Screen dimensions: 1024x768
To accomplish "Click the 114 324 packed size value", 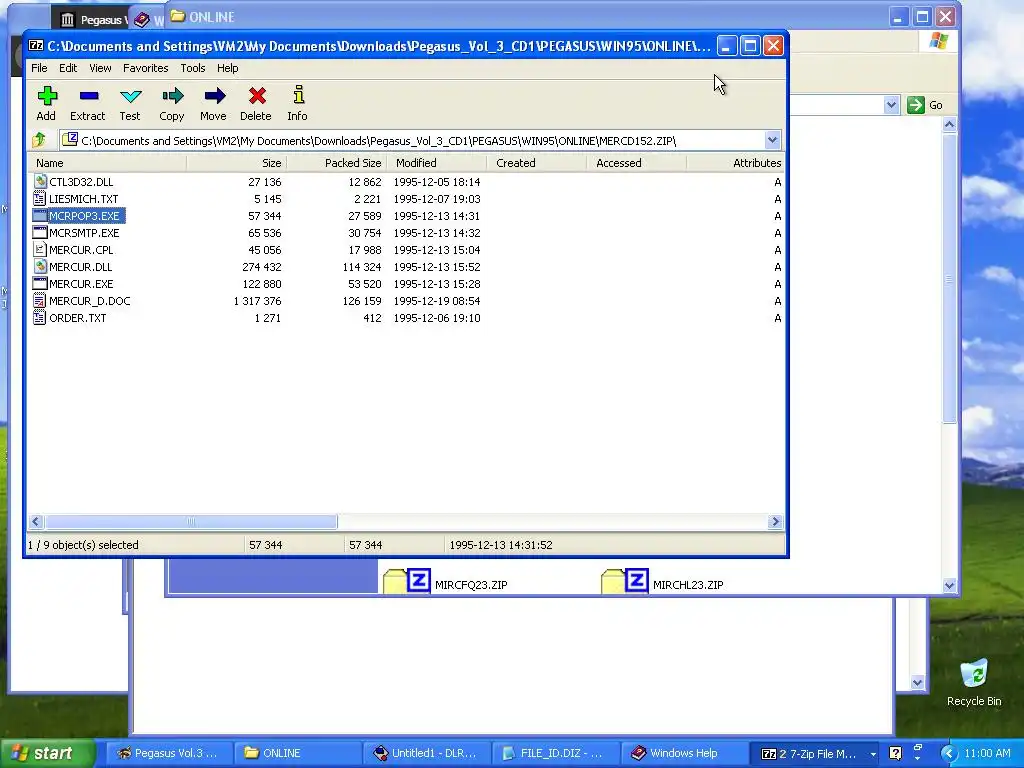I will pos(362,266).
